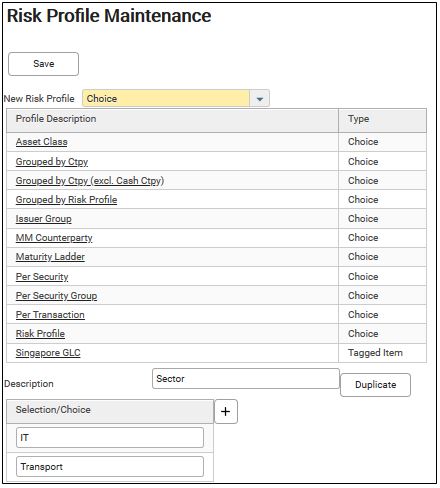
Task: Open the MM Counterparty profile link
Action: coord(54,238)
